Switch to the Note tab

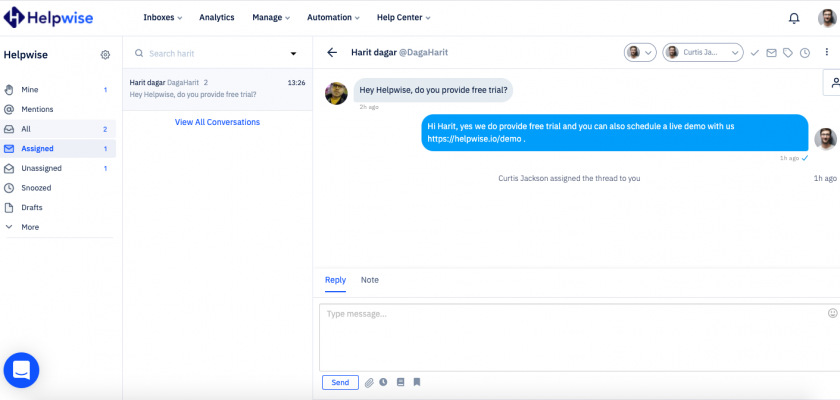click(370, 280)
